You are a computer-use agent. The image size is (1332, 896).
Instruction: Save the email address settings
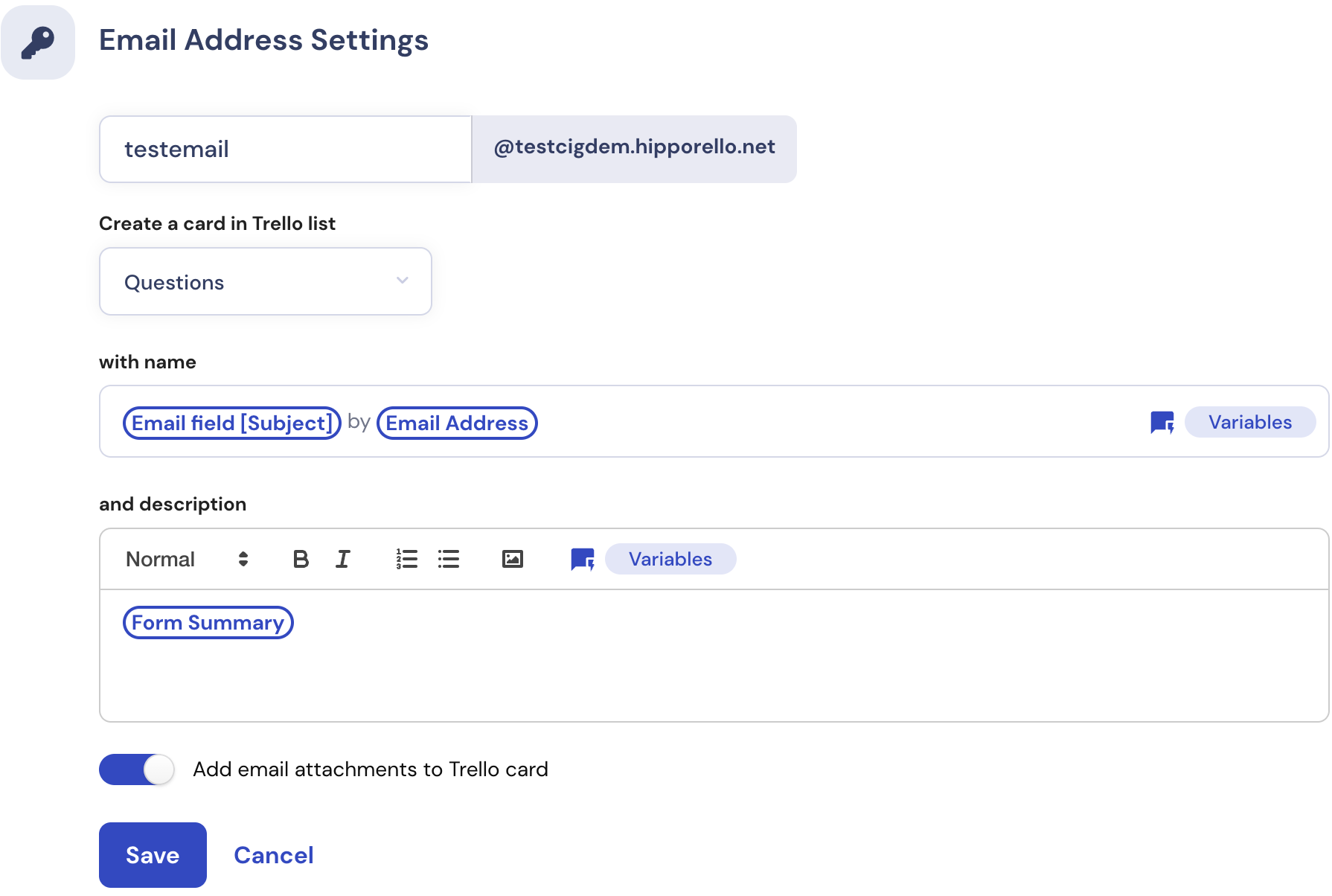point(152,854)
